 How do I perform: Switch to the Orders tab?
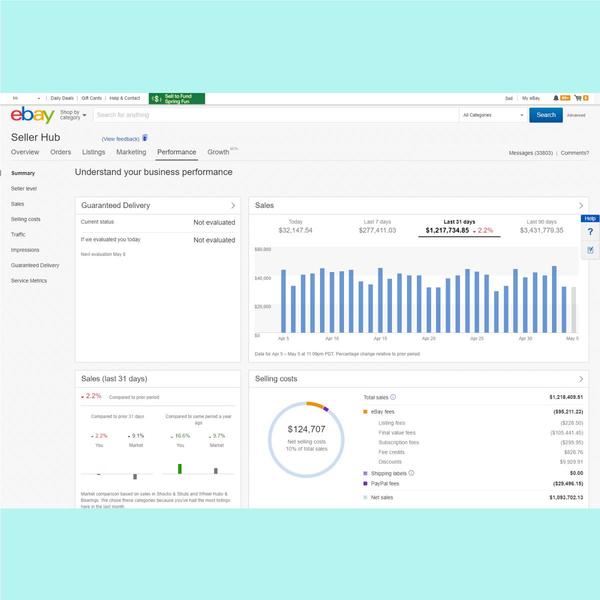tap(60, 152)
